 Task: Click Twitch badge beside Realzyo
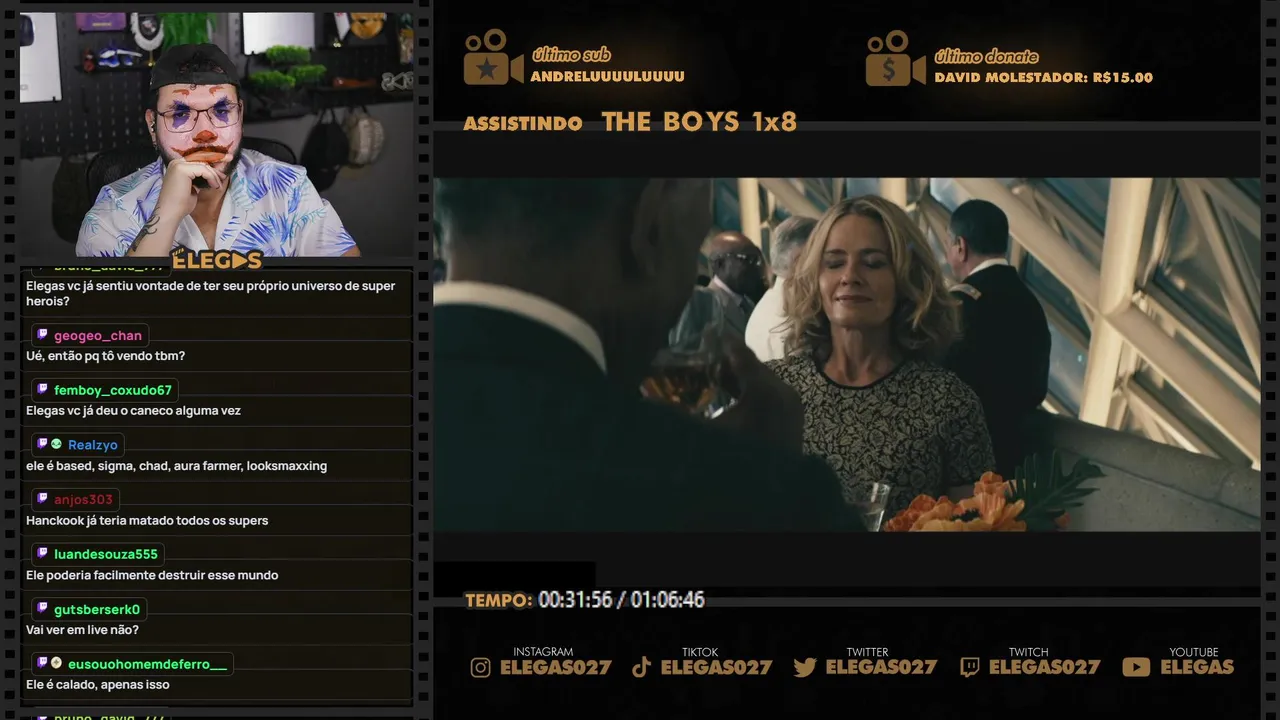pos(42,444)
